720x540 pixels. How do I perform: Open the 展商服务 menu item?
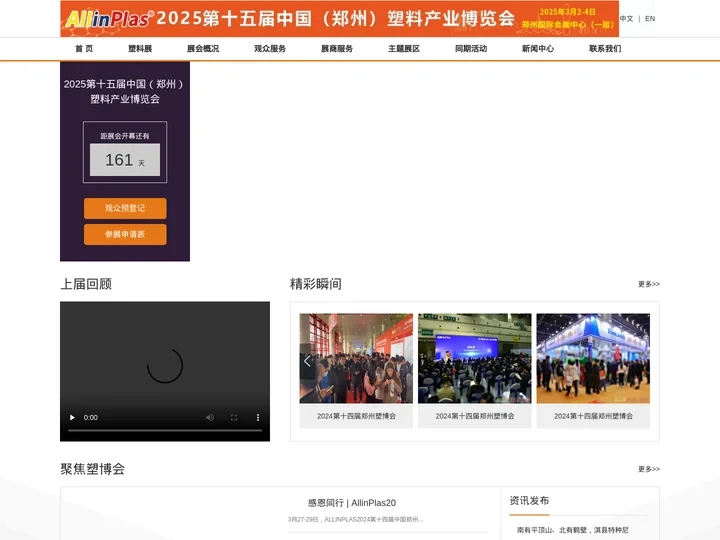(x=337, y=49)
